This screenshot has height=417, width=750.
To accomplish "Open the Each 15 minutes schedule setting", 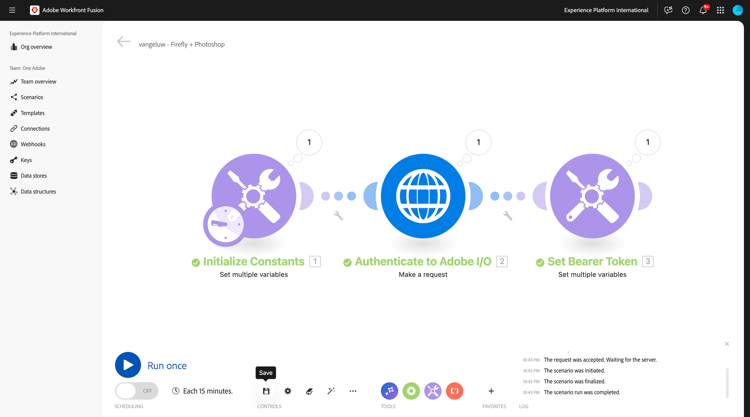I will 202,391.
